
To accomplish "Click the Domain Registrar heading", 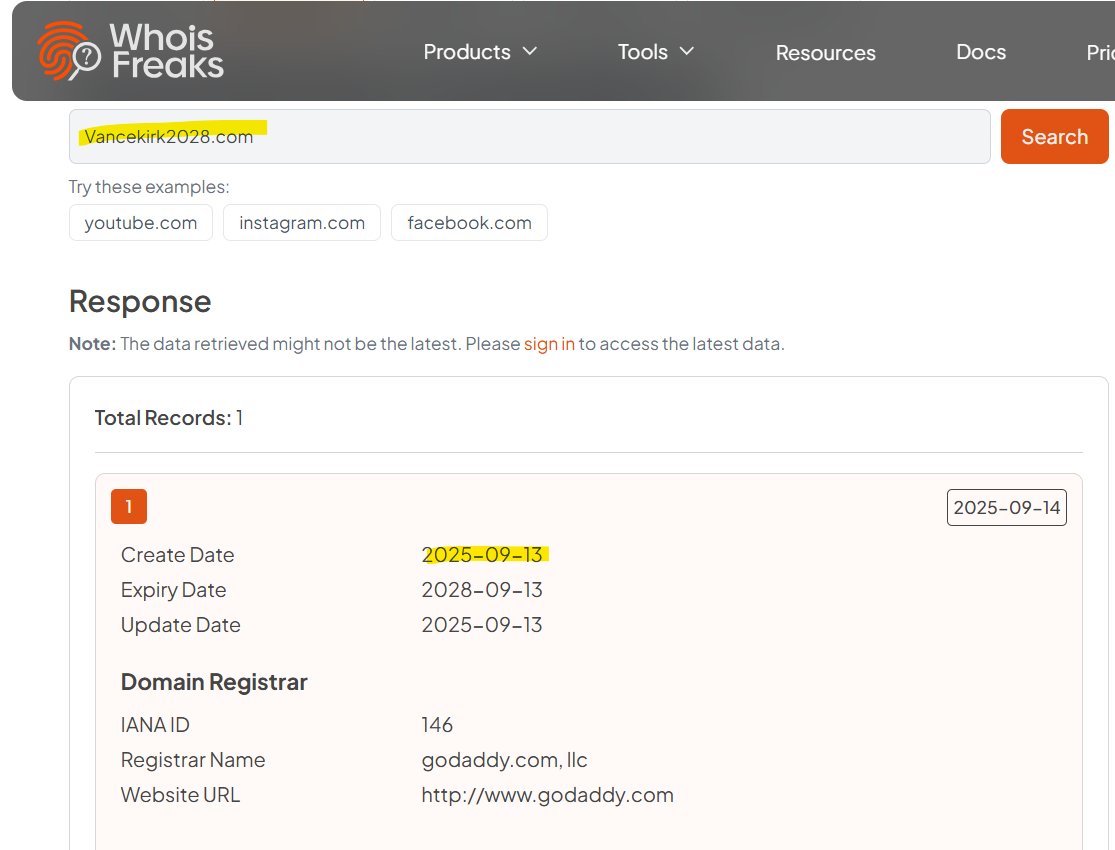I will point(214,682).
